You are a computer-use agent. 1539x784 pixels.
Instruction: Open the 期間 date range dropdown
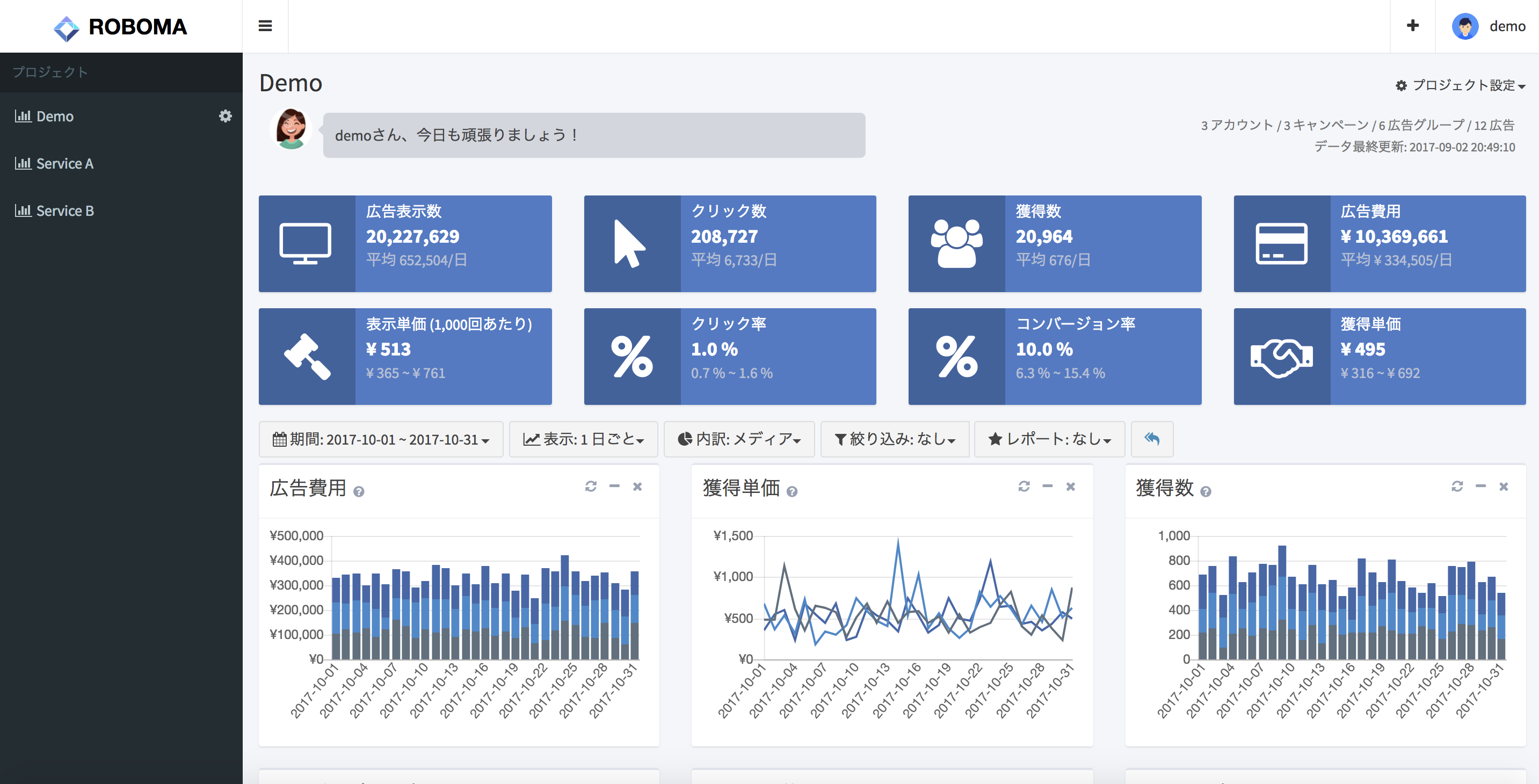point(381,439)
